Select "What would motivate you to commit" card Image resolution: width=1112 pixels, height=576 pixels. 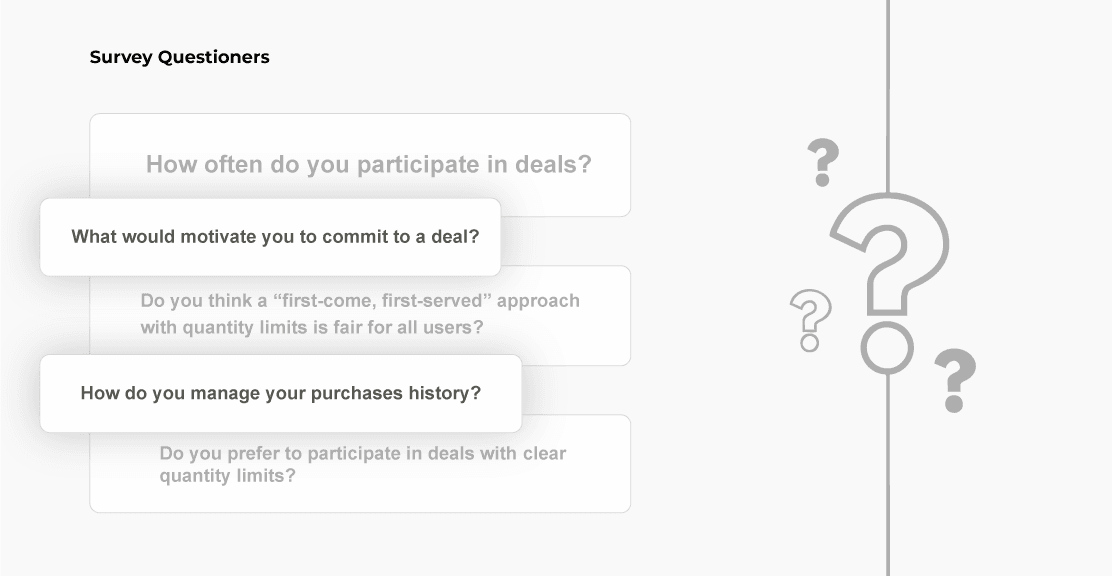click(x=270, y=237)
